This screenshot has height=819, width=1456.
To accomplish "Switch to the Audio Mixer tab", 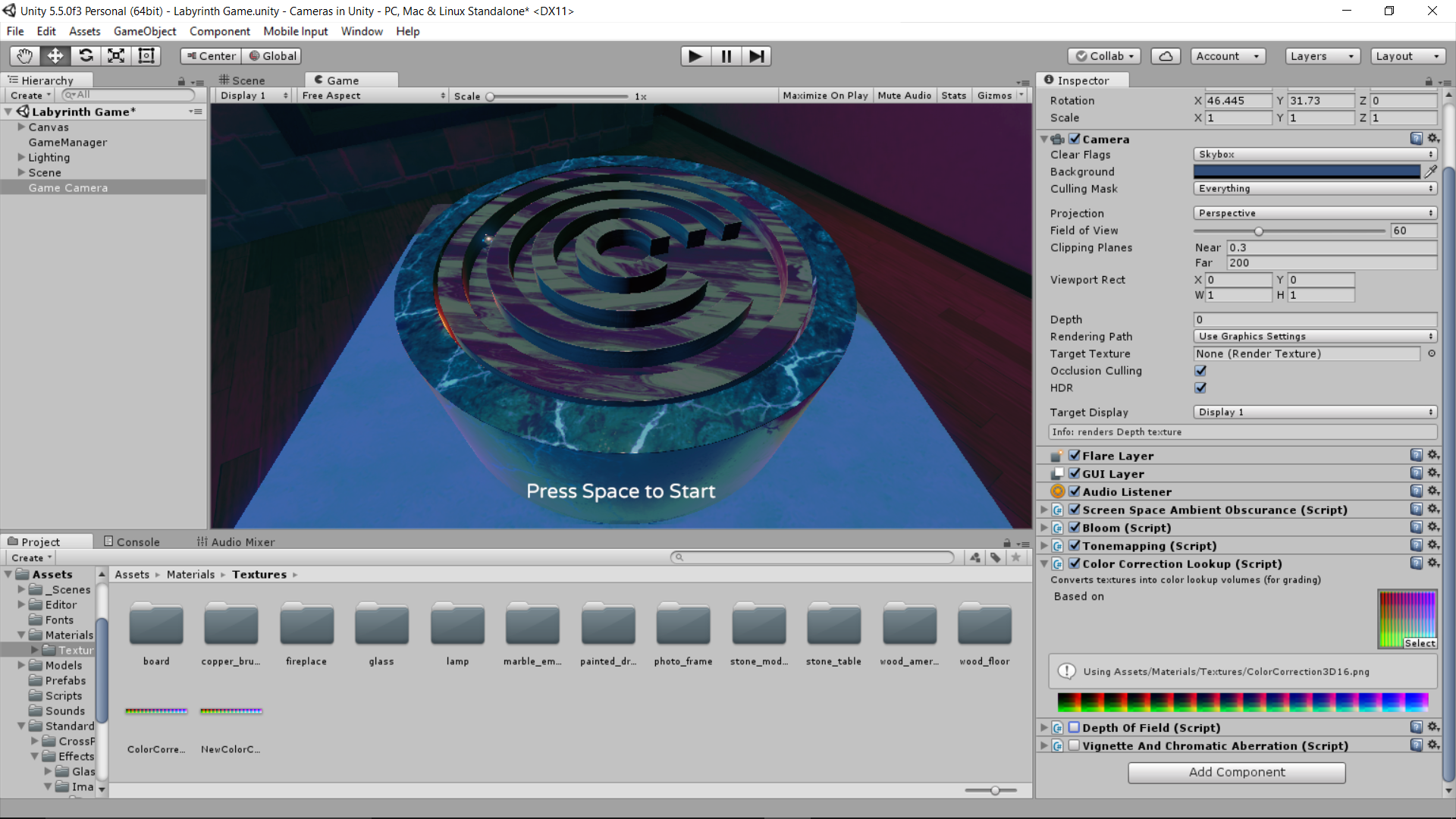I will (236, 541).
